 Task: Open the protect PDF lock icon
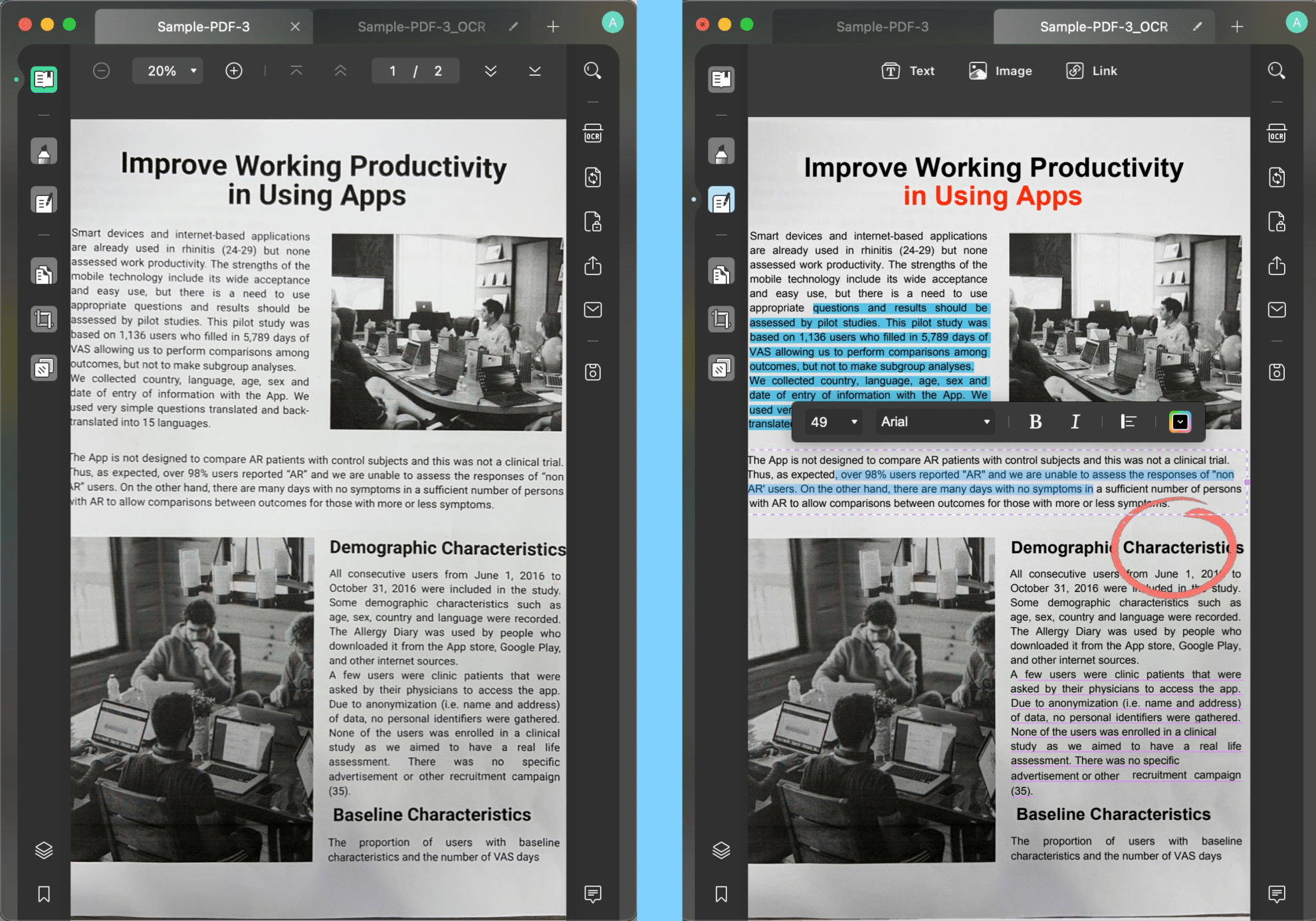pyautogui.click(x=593, y=222)
